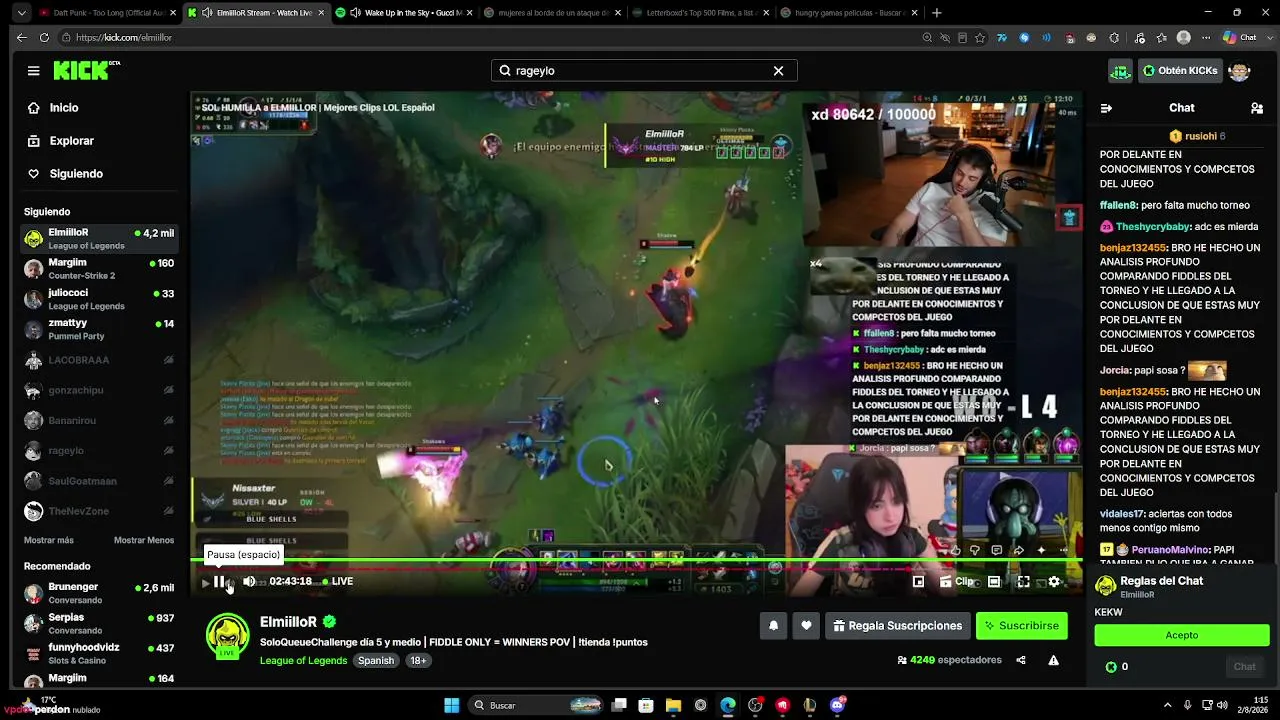This screenshot has width=1280, height=720.
Task: Open Discord from the taskbar
Action: click(x=837, y=705)
